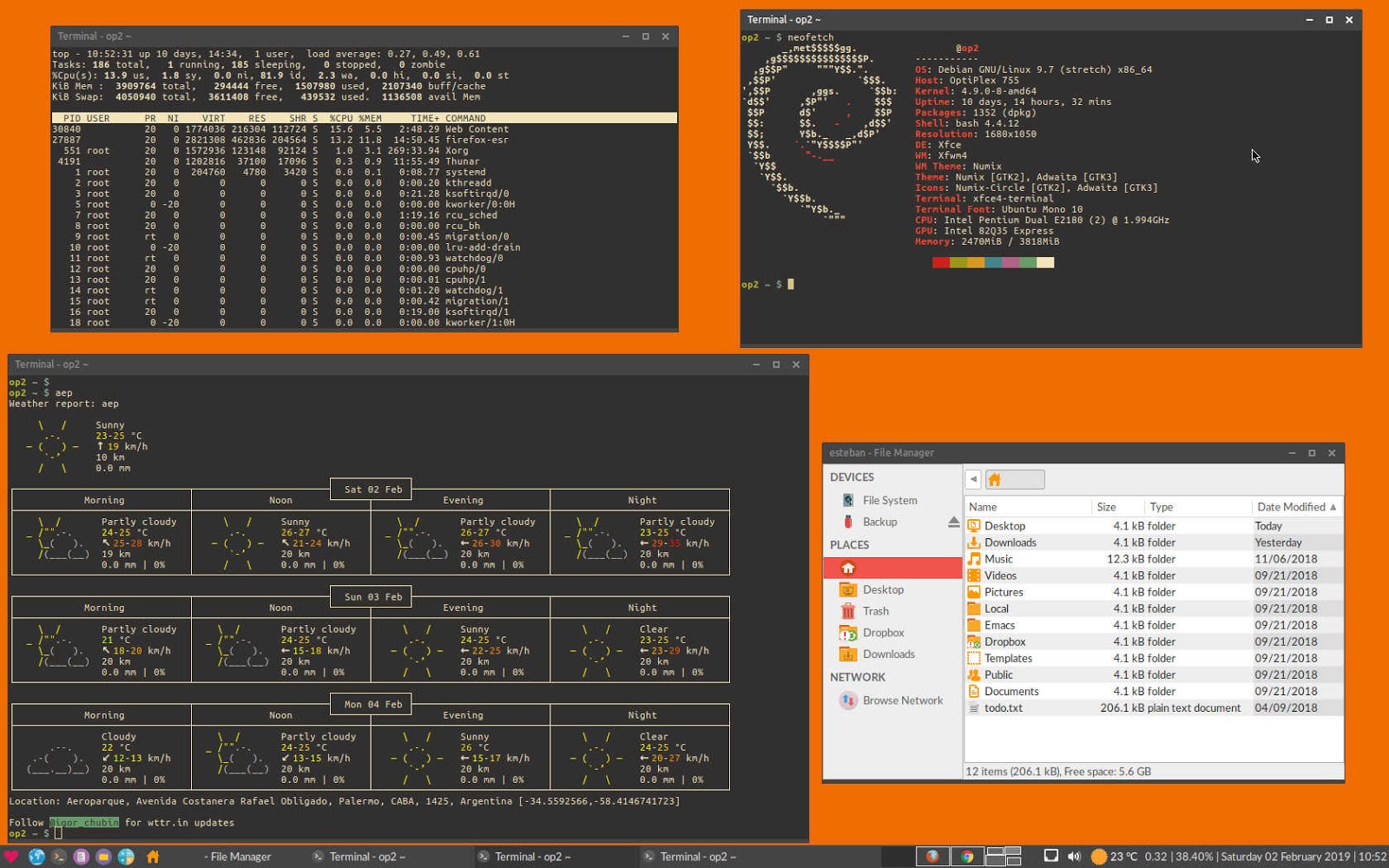Toggle sort order on Date Modified column
This screenshot has height=868, width=1389.
1292,506
